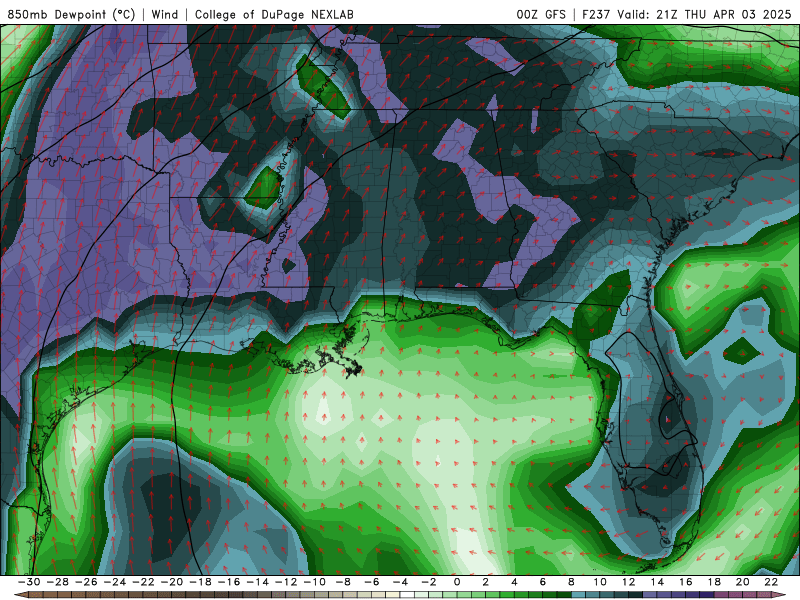
Task: Click the -22 colorbar label
Action: (143, 582)
